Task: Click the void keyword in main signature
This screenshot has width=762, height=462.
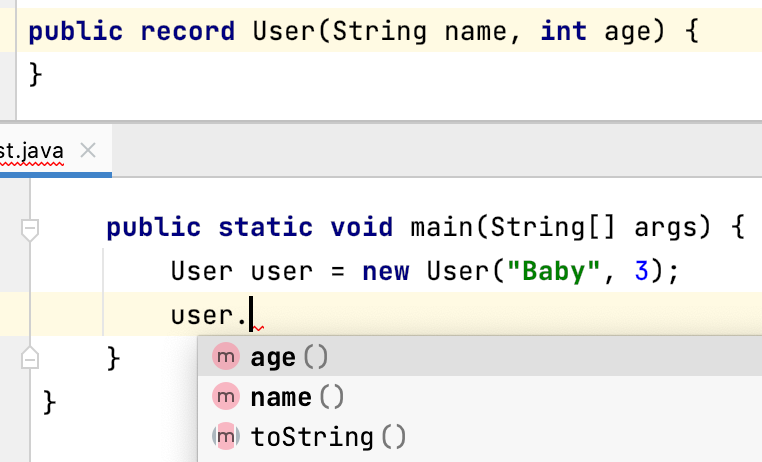Action: (362, 228)
